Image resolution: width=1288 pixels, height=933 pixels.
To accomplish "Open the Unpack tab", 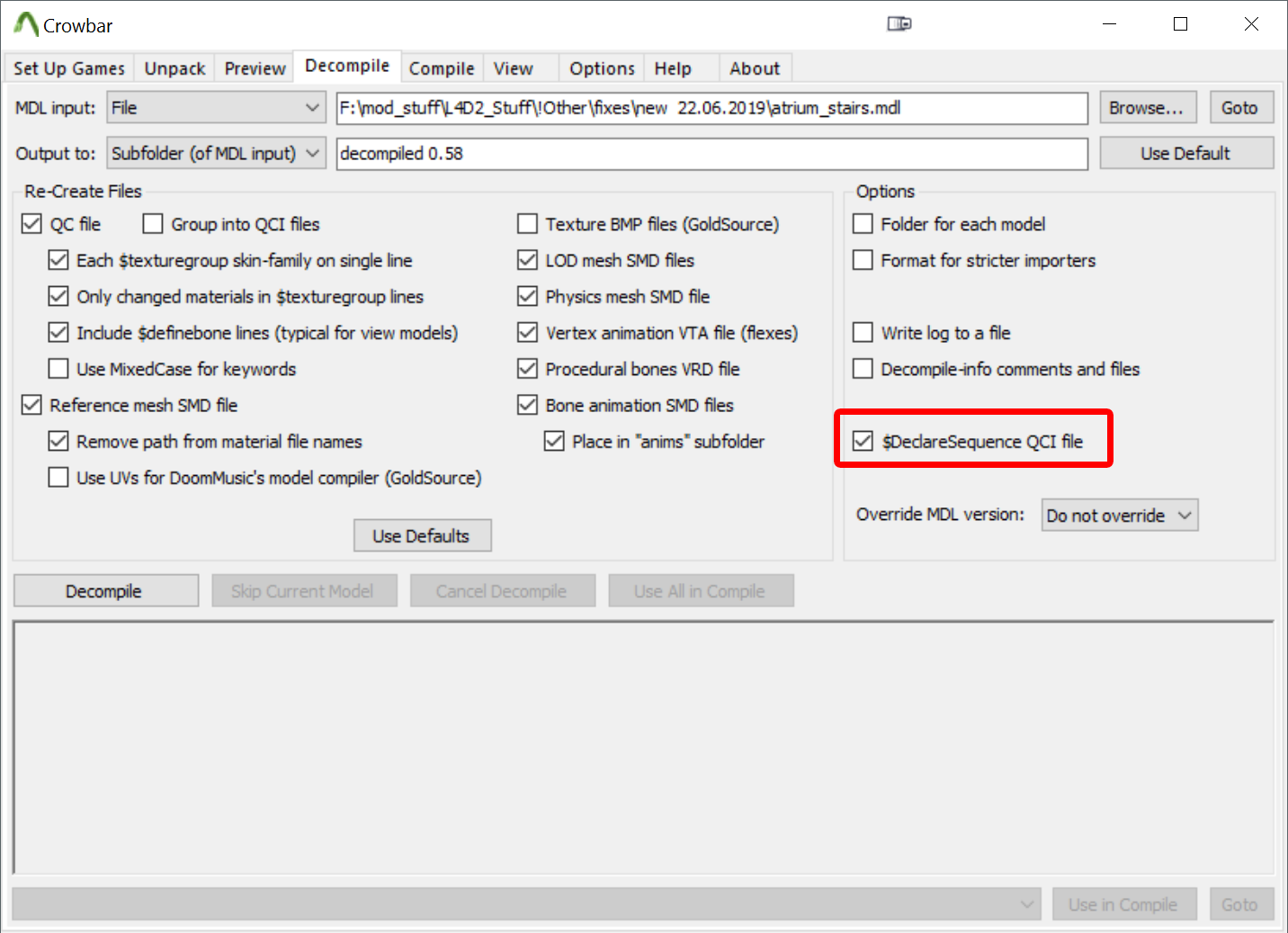I will coord(174,68).
